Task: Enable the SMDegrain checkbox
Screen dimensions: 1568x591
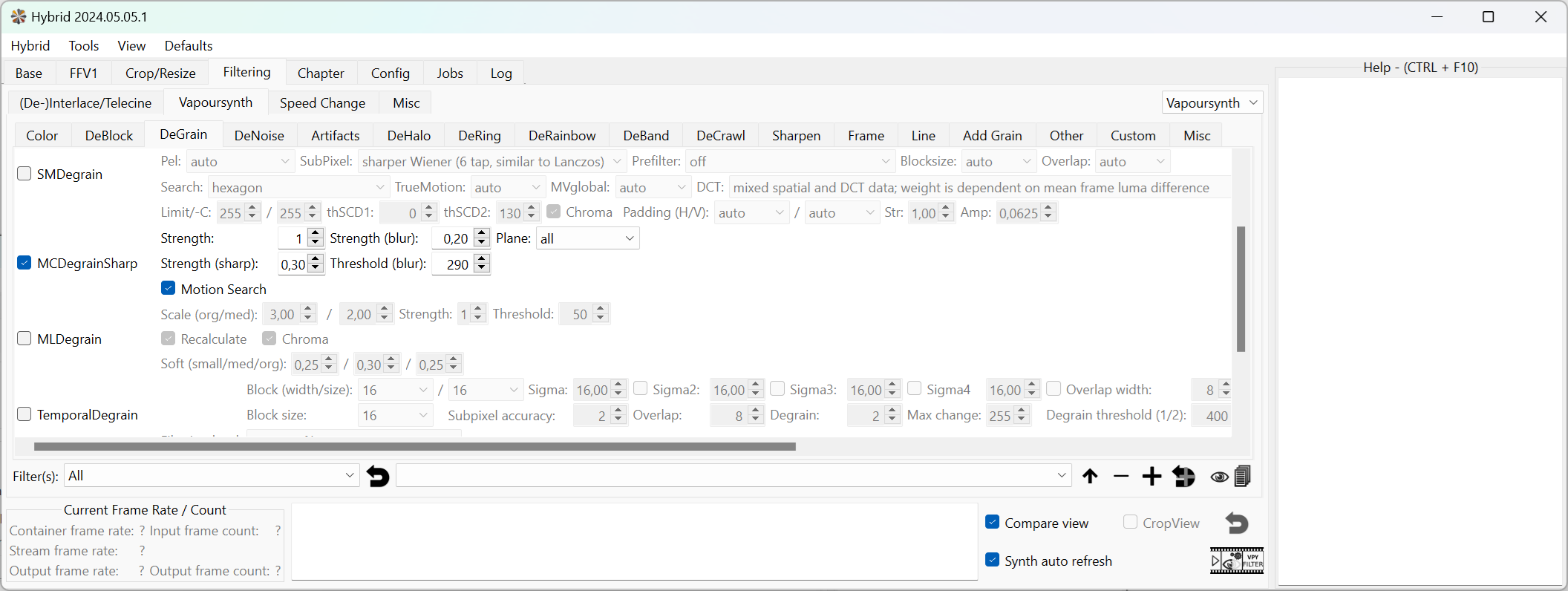Action: pos(24,174)
